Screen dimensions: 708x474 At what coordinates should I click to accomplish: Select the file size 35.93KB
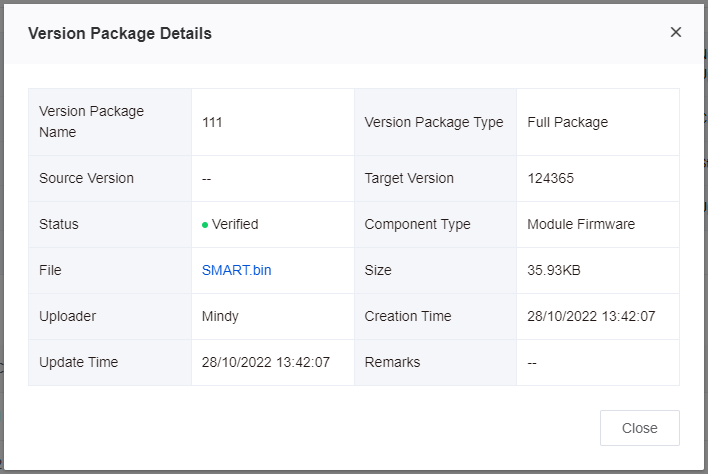point(554,270)
